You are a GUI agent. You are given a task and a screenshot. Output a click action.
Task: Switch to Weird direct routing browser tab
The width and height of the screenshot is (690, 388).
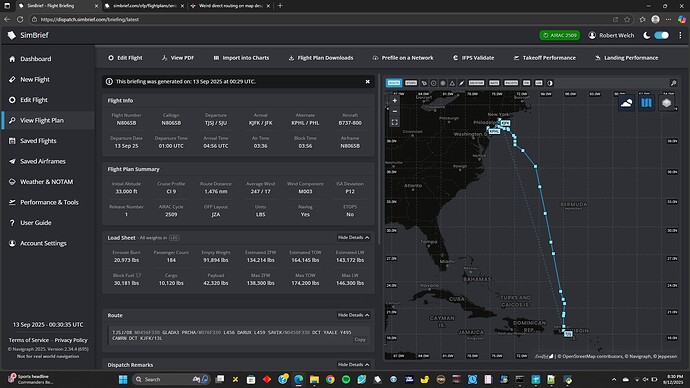(x=230, y=6)
